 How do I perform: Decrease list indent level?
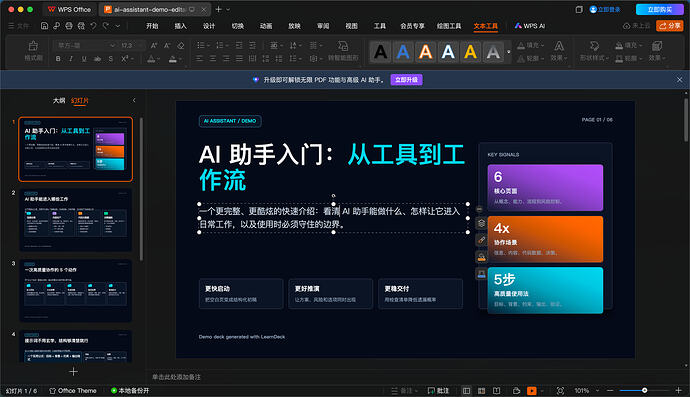(x=239, y=45)
